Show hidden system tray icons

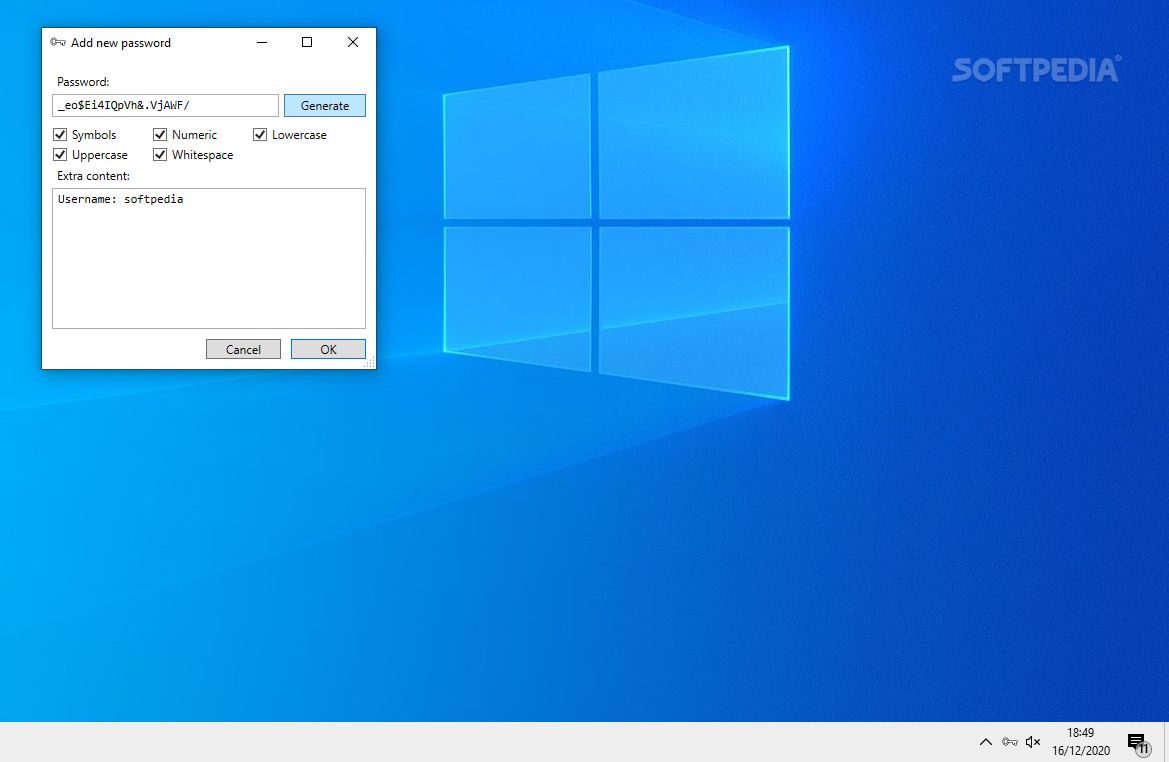(x=986, y=742)
